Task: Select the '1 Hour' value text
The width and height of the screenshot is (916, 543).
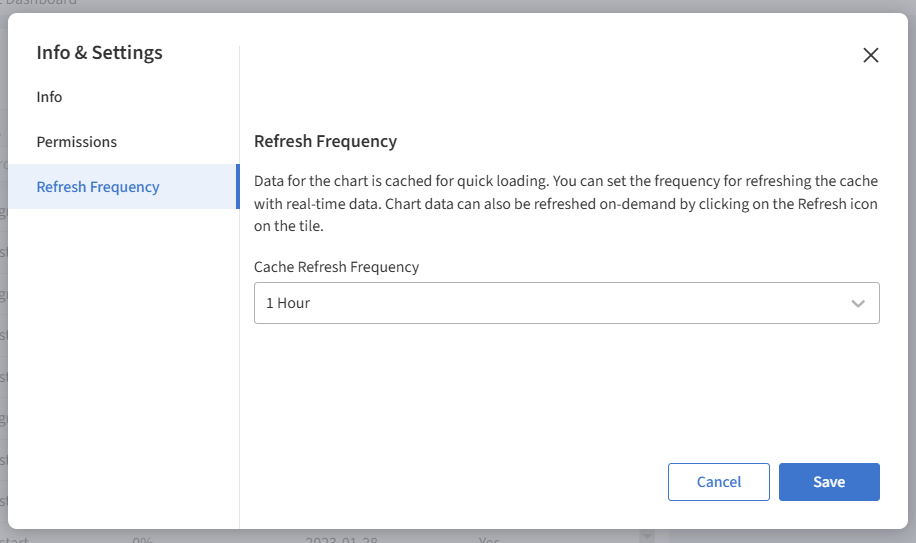Action: pyautogui.click(x=288, y=303)
